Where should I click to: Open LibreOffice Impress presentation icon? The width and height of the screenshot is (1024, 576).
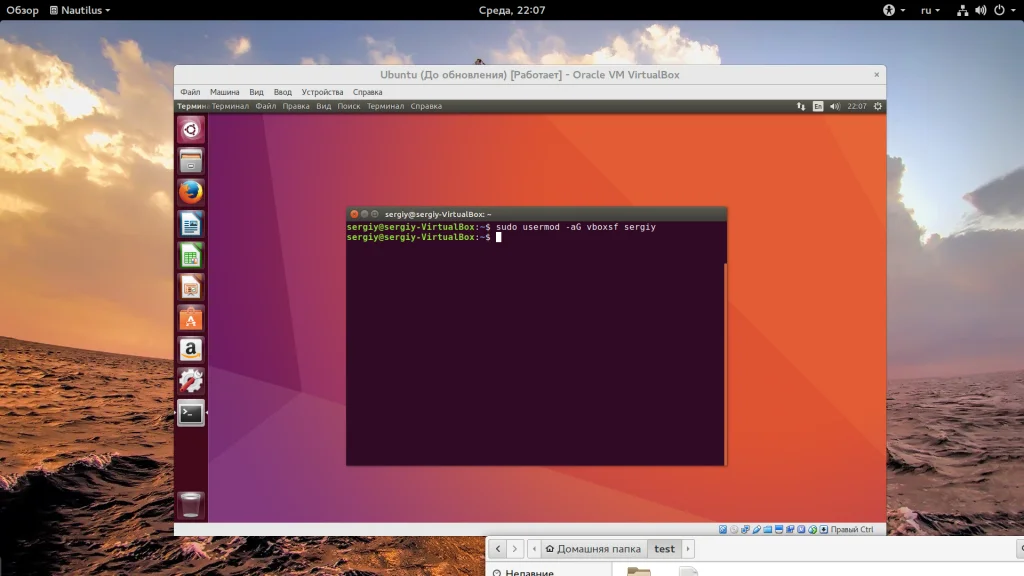coord(191,287)
